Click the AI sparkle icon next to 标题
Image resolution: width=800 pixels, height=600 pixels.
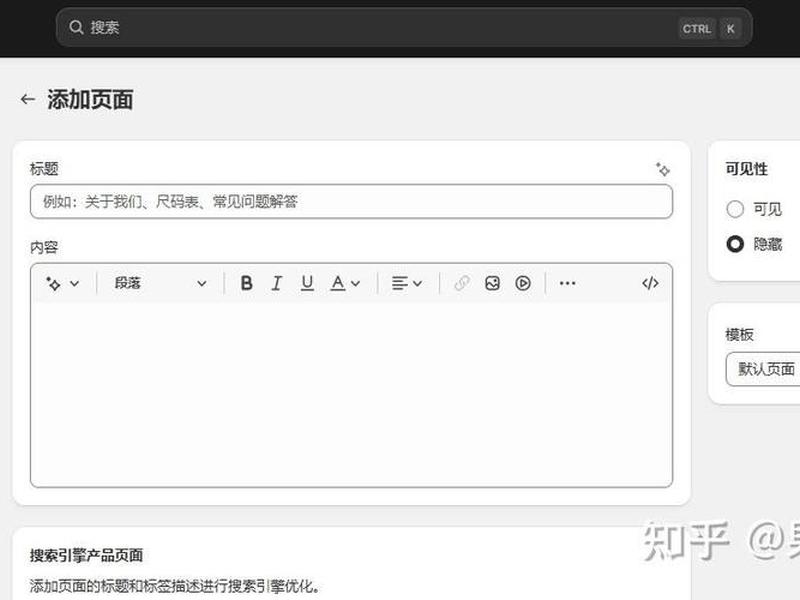(x=662, y=169)
